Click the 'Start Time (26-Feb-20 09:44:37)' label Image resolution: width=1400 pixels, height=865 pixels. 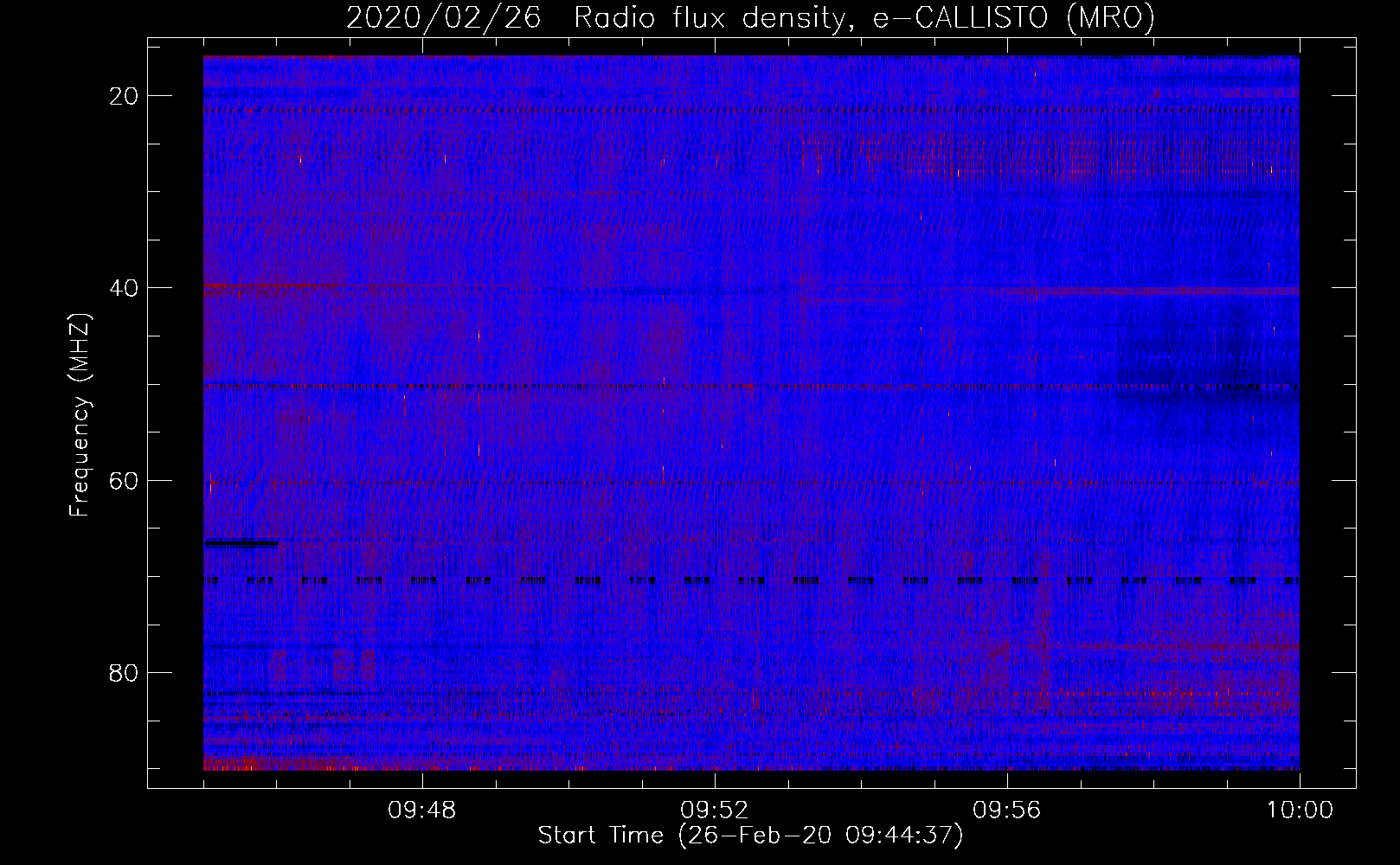coord(750,836)
